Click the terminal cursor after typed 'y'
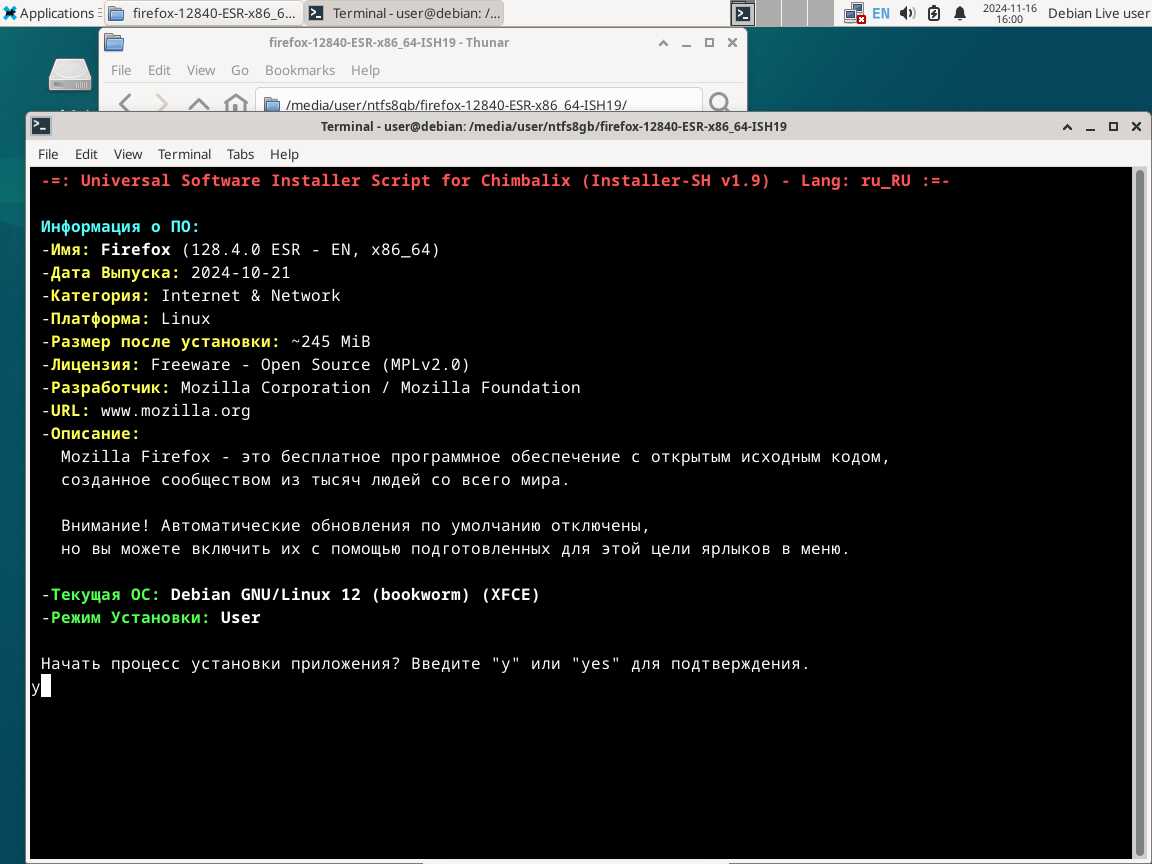1152x864 pixels. [46, 686]
